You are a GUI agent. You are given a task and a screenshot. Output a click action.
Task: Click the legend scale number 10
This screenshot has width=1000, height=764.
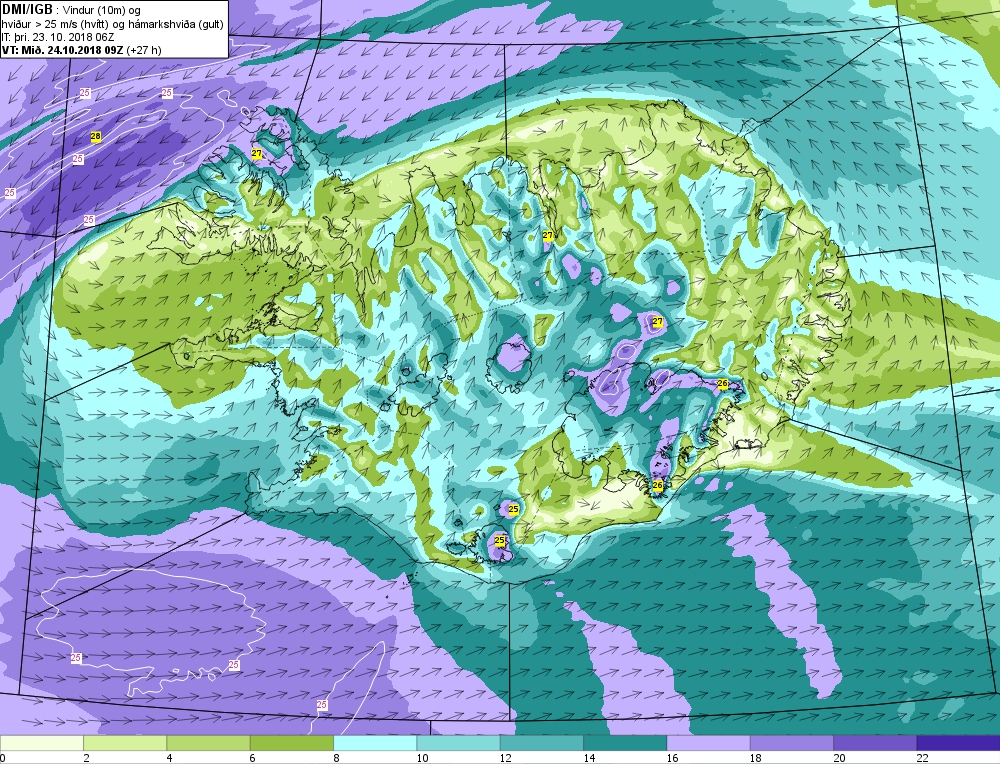click(423, 758)
